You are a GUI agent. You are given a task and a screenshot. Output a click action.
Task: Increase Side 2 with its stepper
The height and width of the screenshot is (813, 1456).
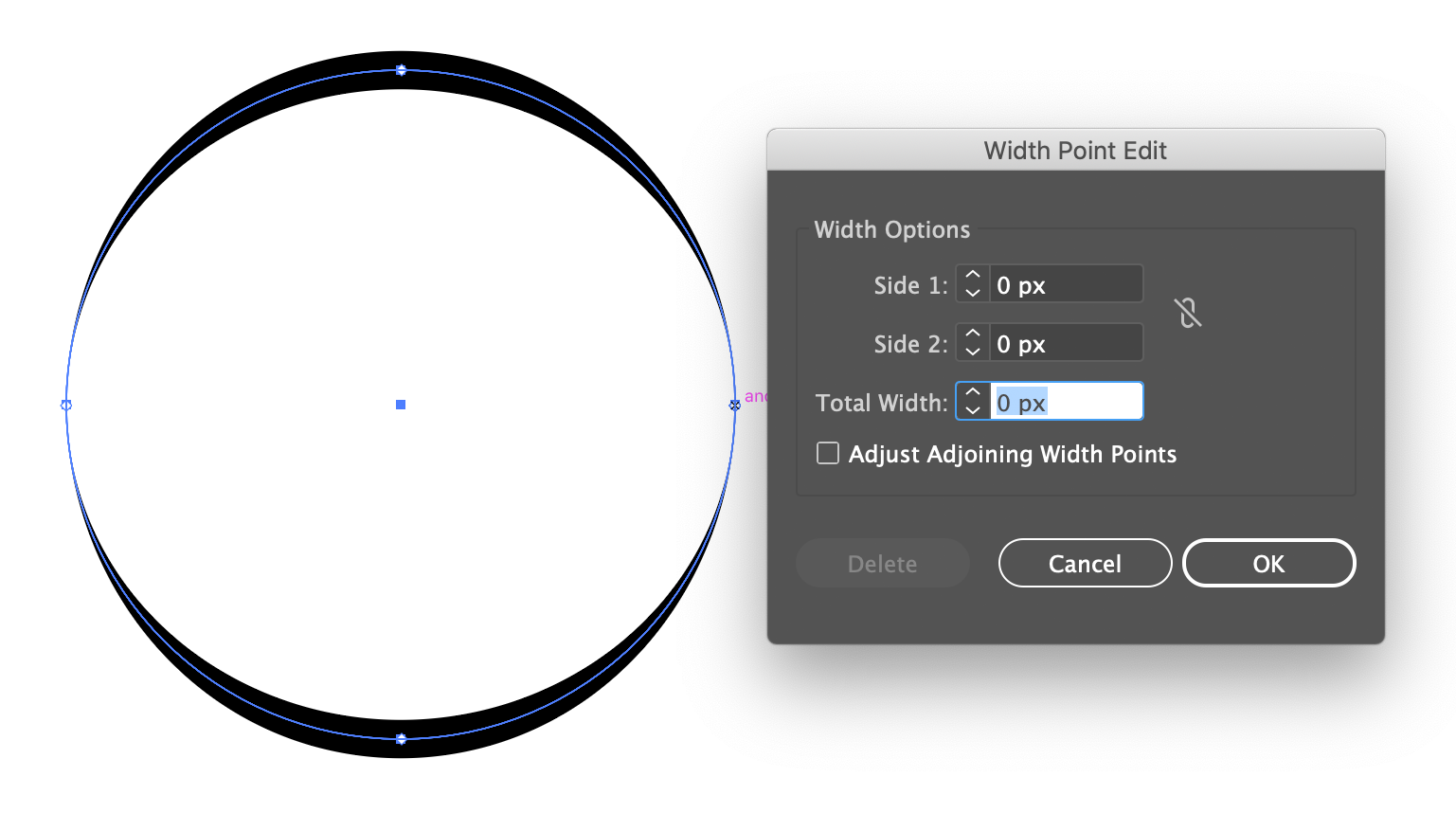click(972, 334)
